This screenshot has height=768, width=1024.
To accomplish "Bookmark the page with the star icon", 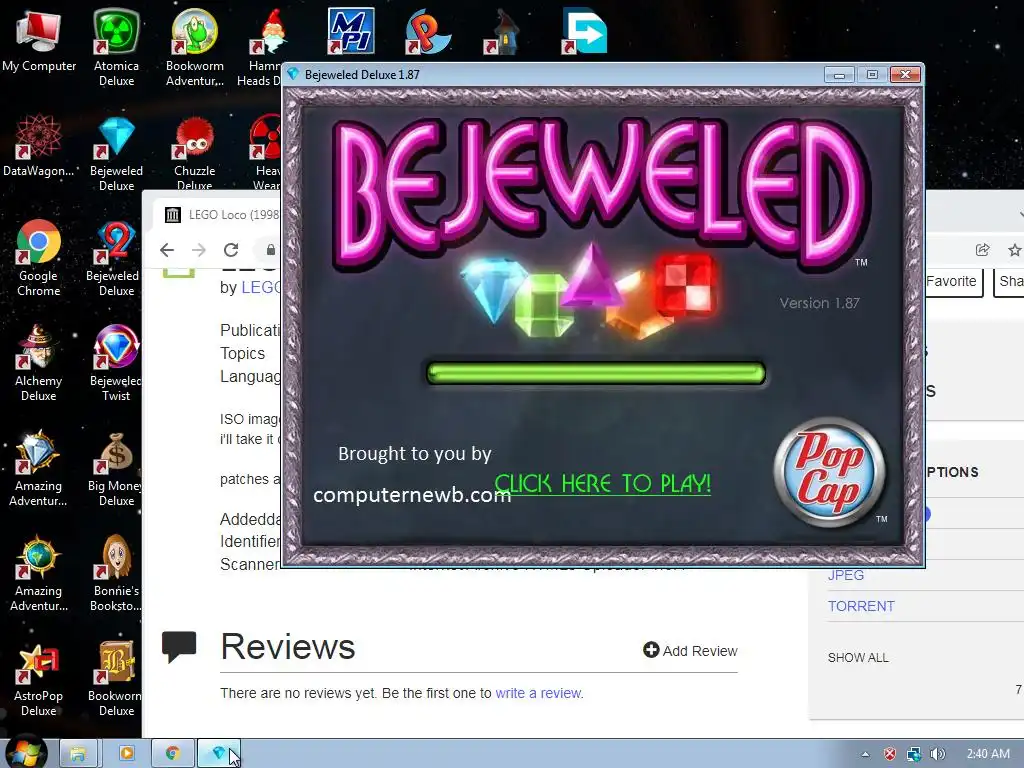I will [x=1015, y=249].
